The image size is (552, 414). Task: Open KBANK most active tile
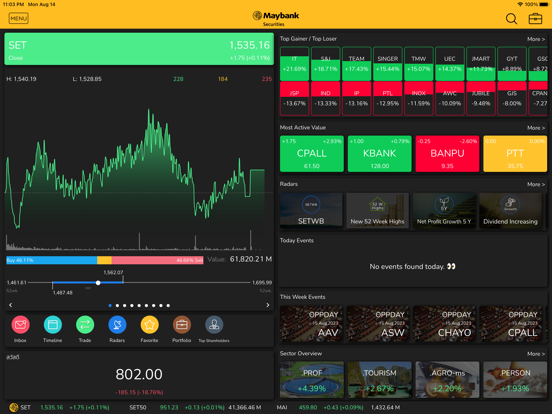[x=380, y=153]
